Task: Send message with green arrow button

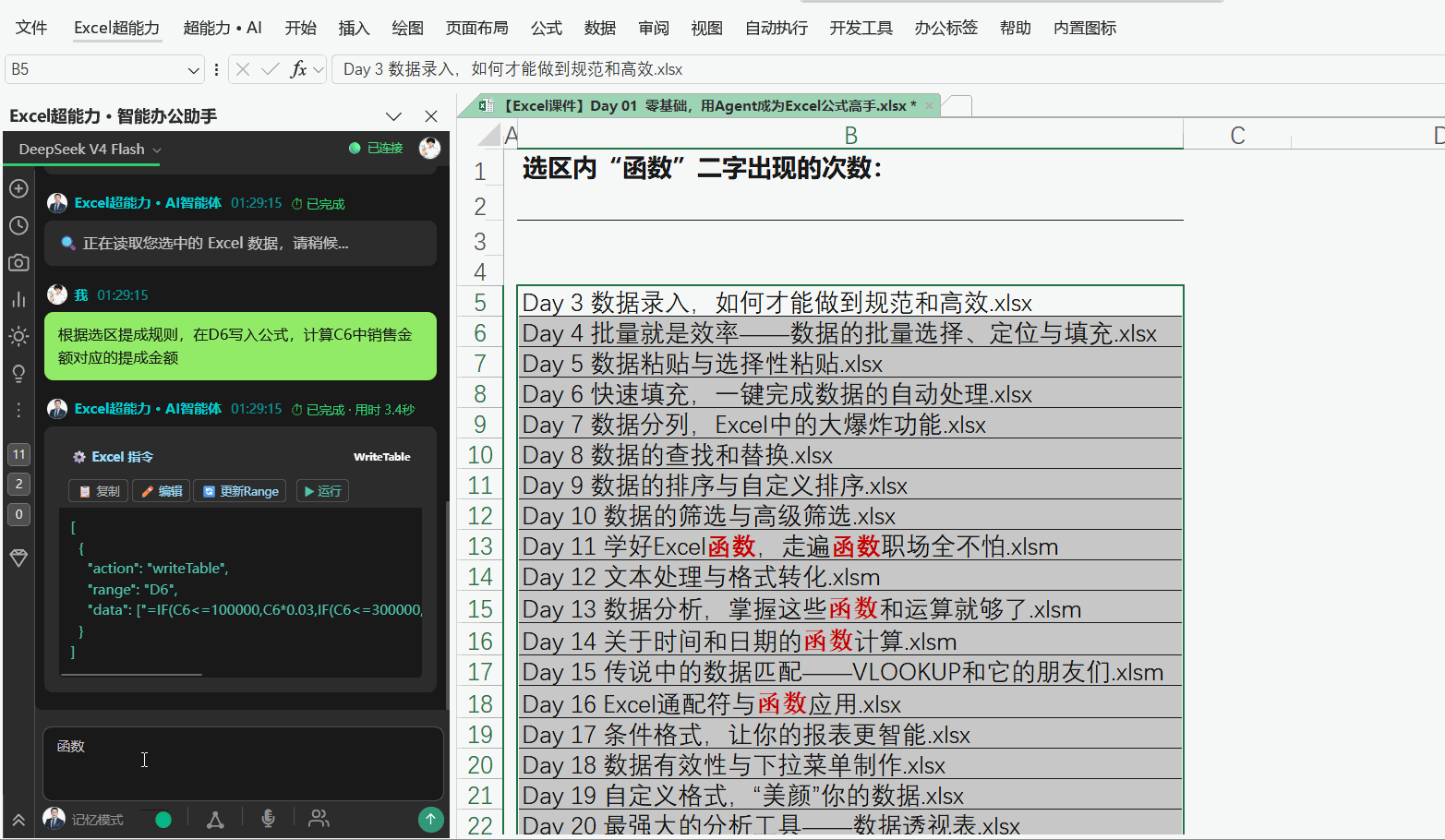Action: (x=430, y=819)
